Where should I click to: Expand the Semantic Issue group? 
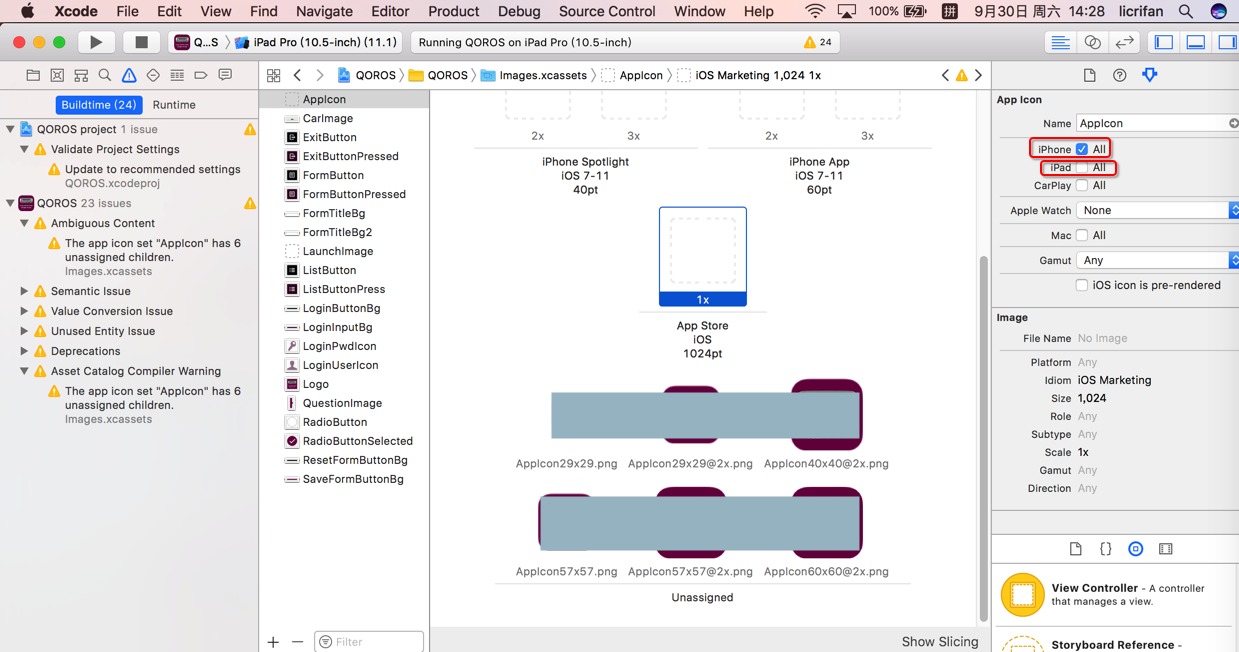pyautogui.click(x=24, y=291)
